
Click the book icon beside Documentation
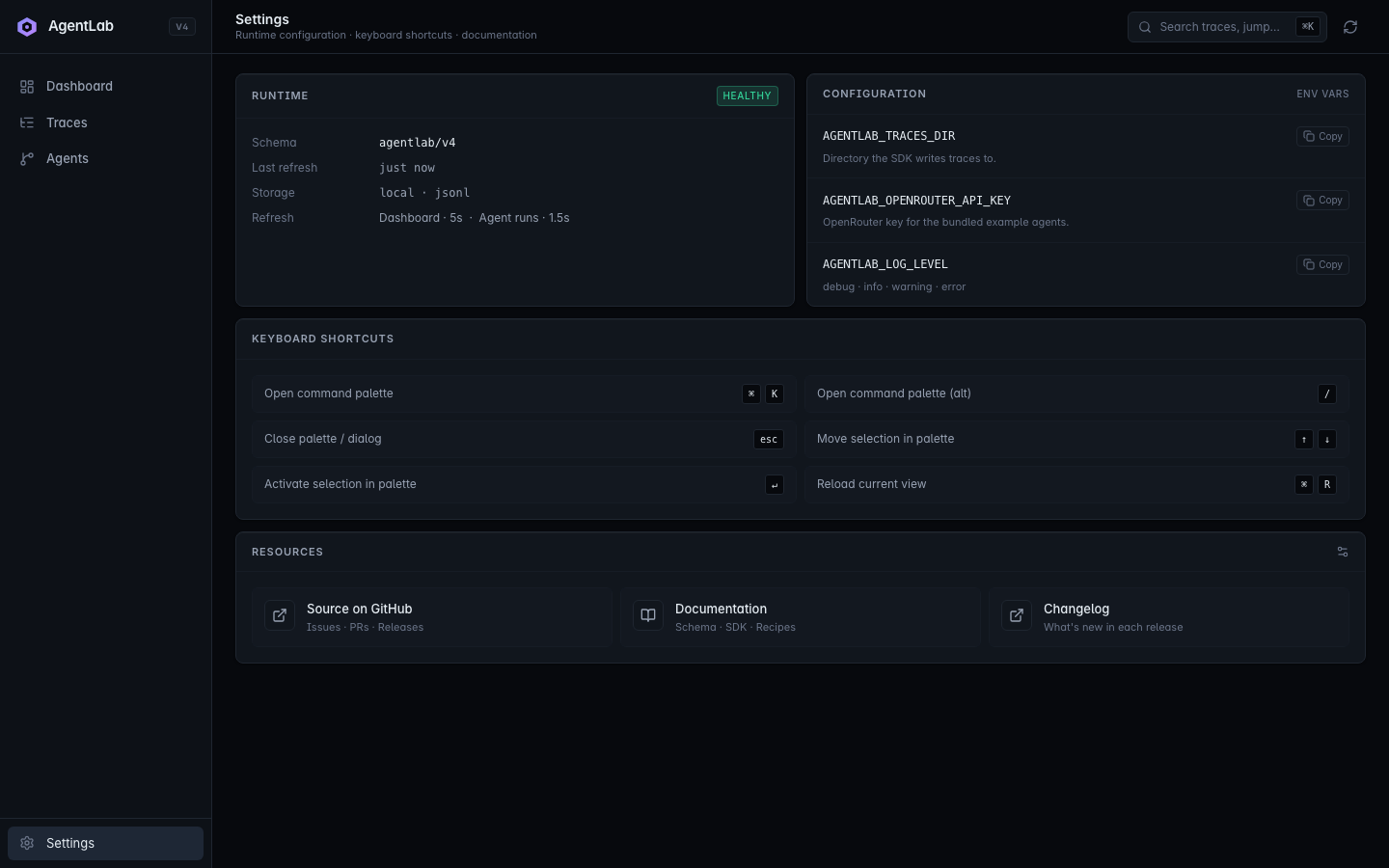click(648, 615)
